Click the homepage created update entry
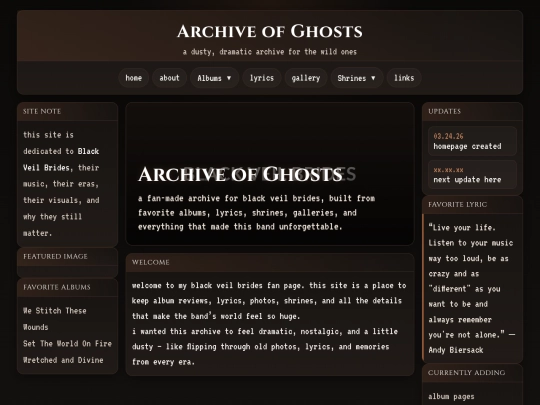This screenshot has height=405, width=540. point(467,146)
